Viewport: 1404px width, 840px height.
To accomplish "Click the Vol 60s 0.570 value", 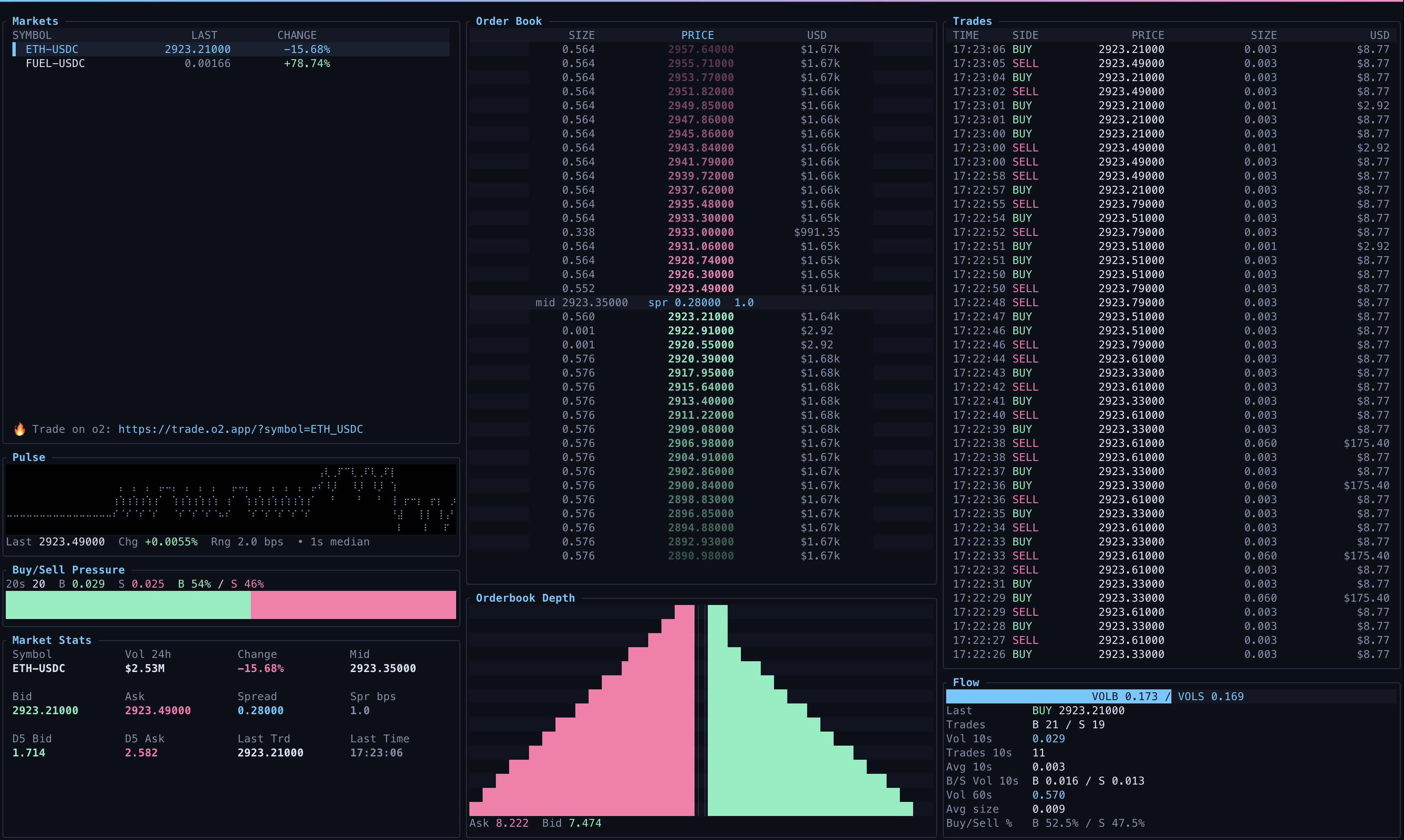I will tap(1048, 795).
